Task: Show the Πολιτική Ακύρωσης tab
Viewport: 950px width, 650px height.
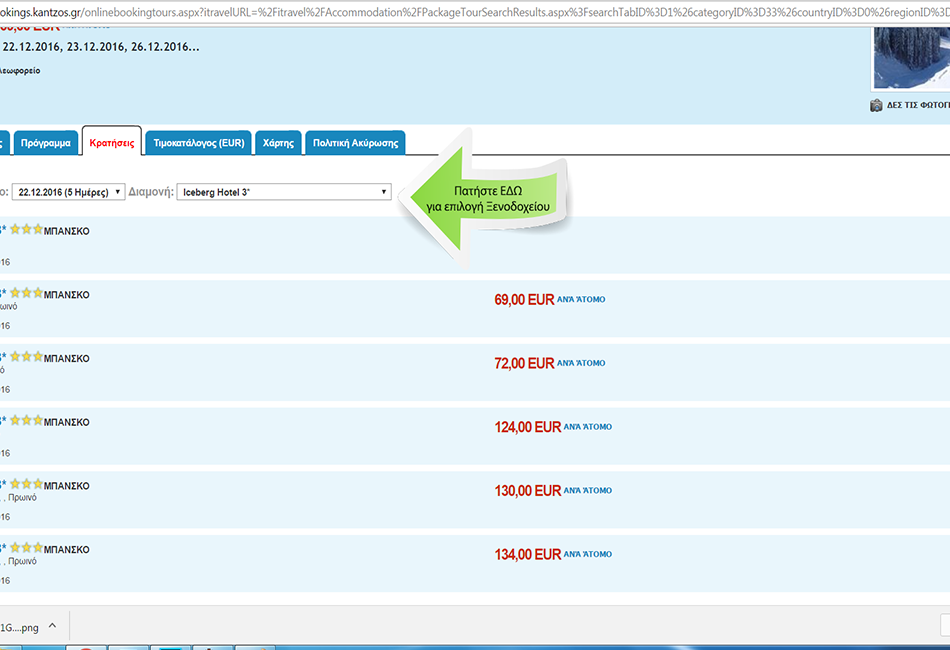Action: click(x=355, y=143)
